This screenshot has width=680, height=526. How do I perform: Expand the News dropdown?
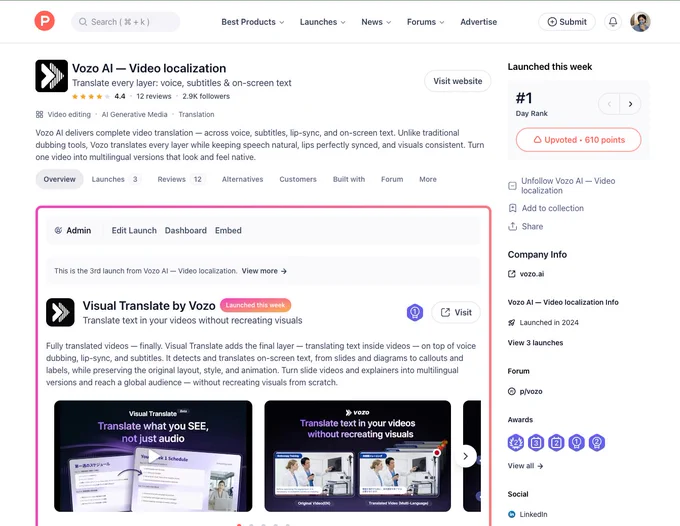(x=376, y=22)
